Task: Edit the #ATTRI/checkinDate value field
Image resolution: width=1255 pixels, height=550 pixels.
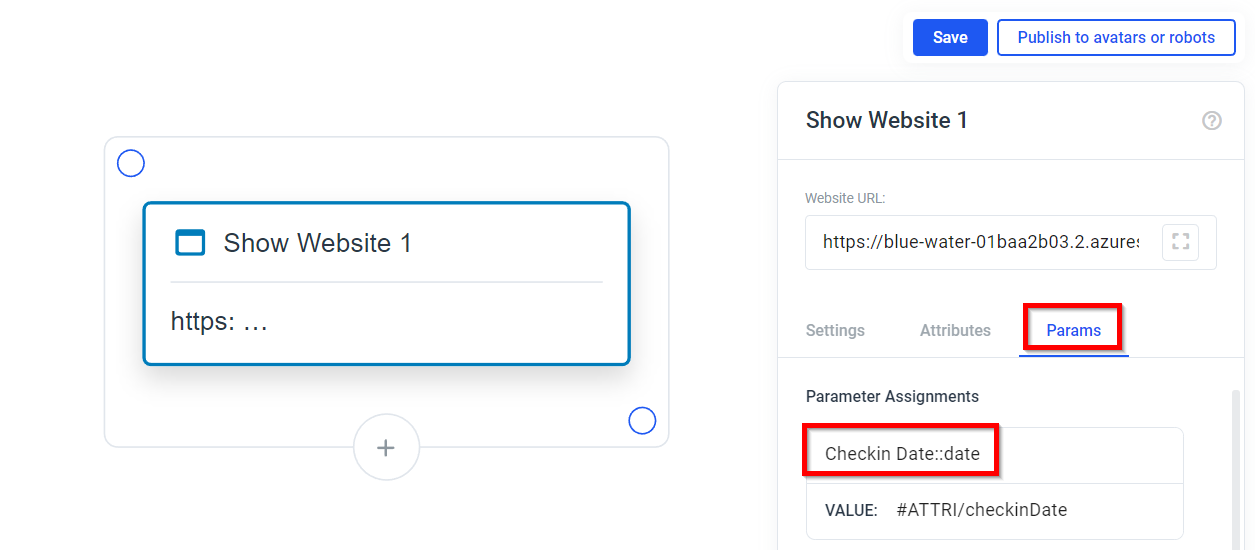Action: pyautogui.click(x=982, y=510)
